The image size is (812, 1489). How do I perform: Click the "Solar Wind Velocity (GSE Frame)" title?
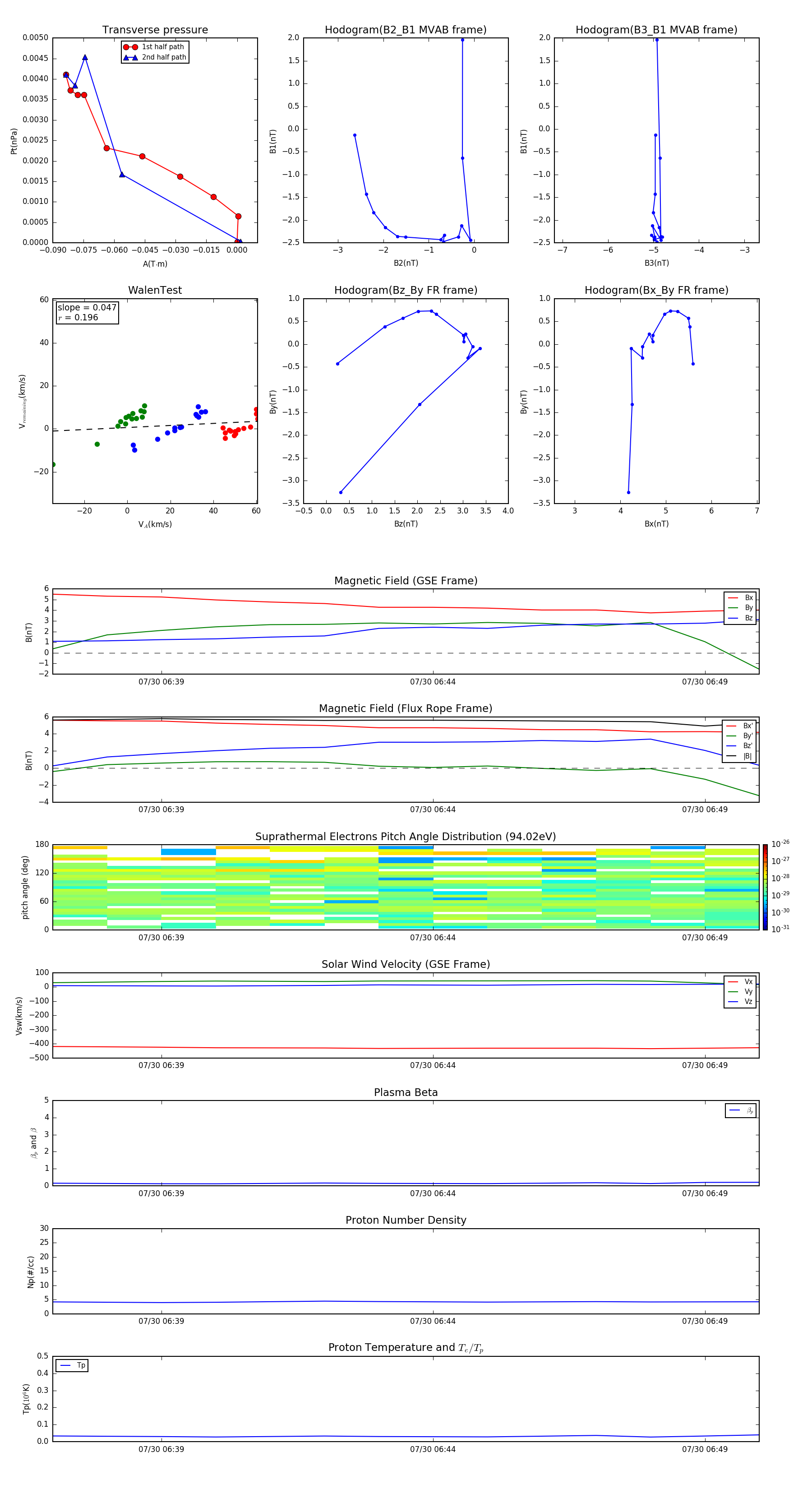406,965
